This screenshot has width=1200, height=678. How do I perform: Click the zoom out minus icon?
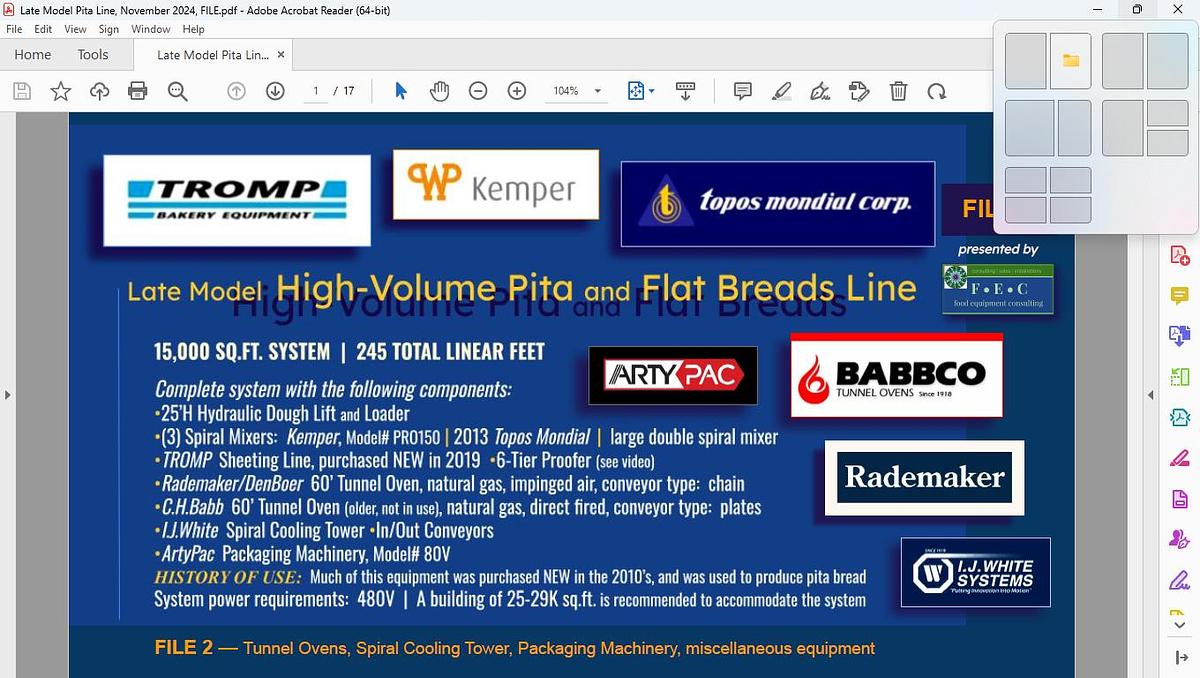[478, 91]
